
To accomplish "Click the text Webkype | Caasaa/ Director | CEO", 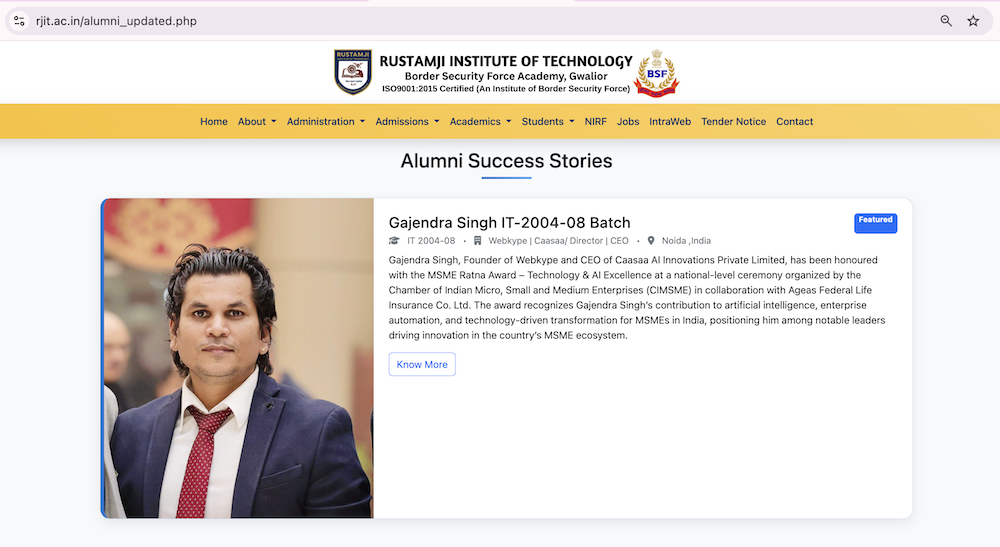I will click(x=558, y=240).
